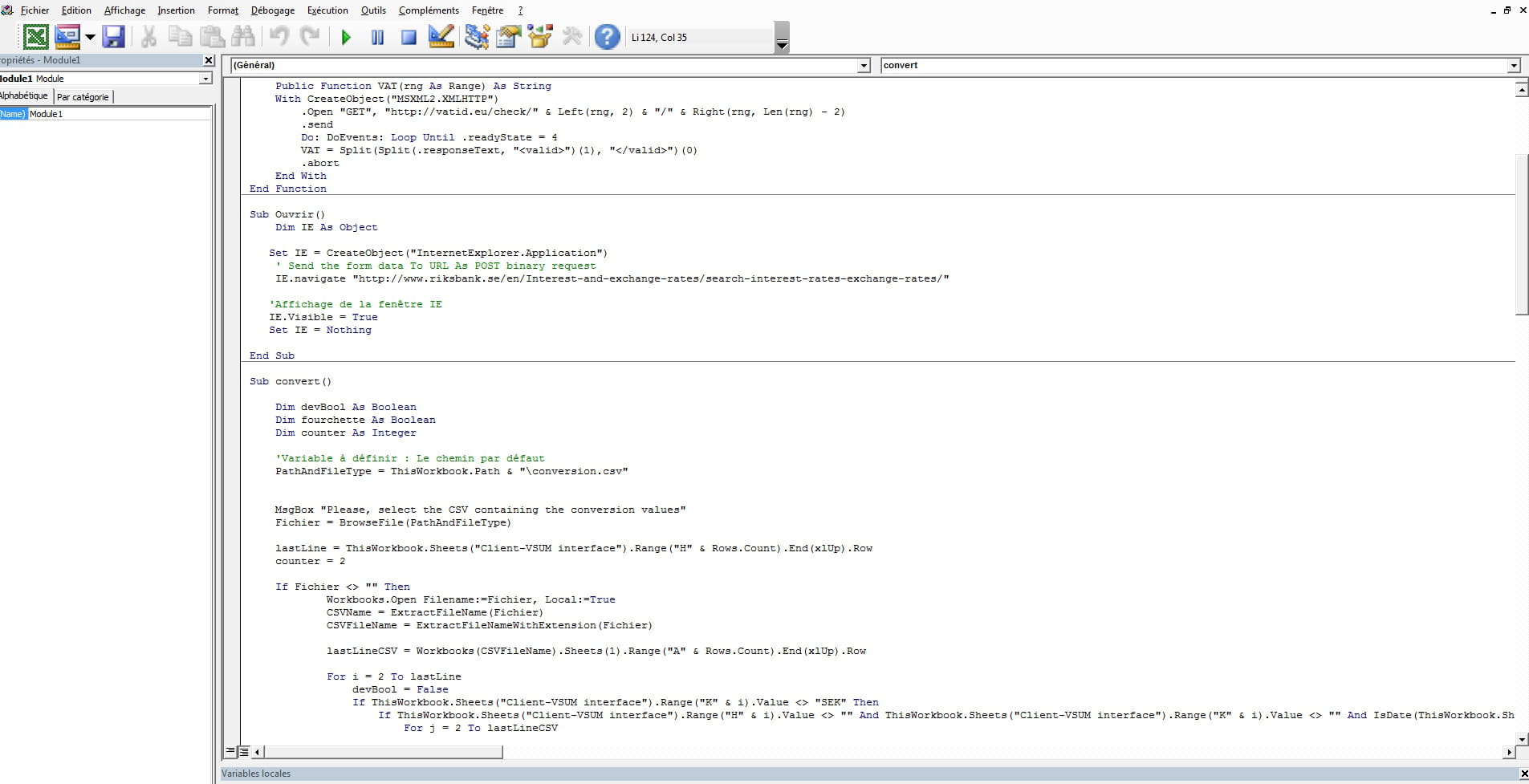This screenshot has height=784, width=1529.
Task: Open the (Général) object dropdown
Action: 864,65
